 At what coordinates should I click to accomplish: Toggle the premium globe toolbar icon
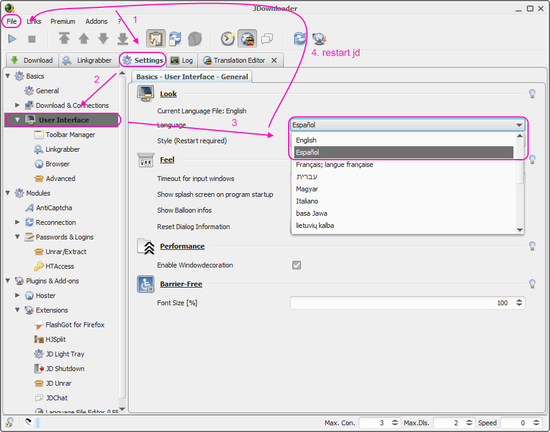coord(247,39)
